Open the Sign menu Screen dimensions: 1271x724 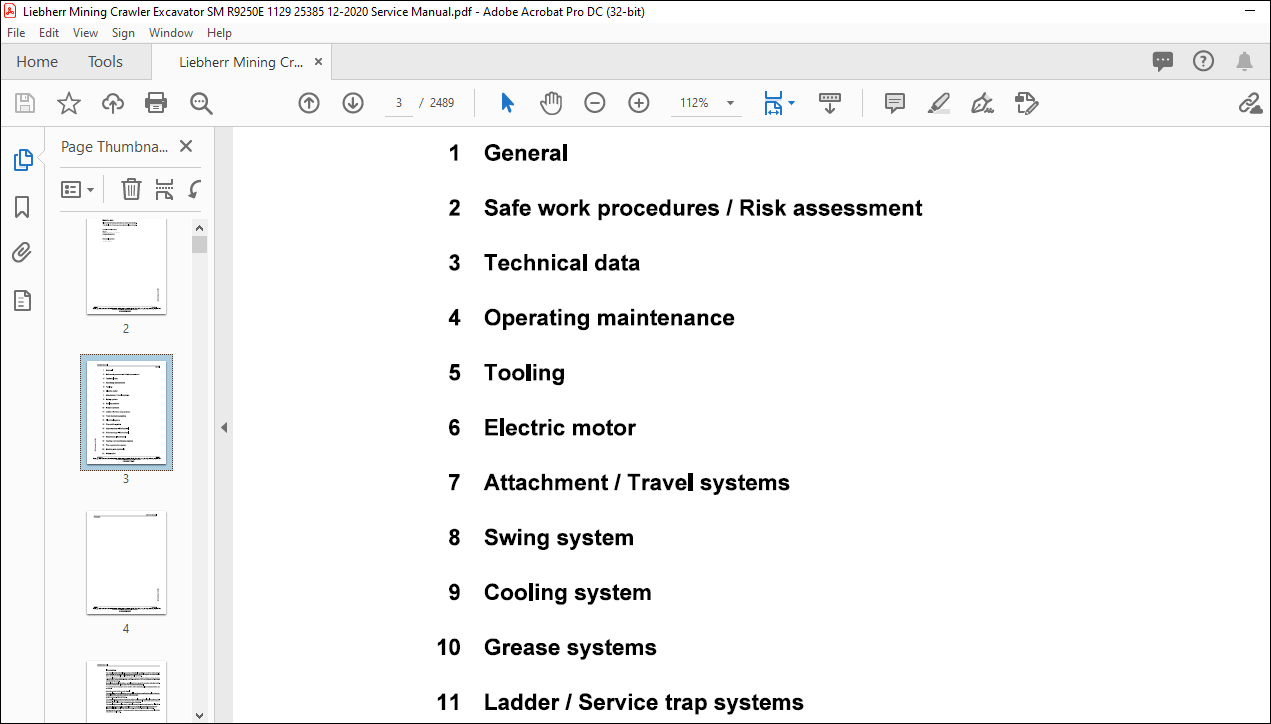pyautogui.click(x=123, y=33)
